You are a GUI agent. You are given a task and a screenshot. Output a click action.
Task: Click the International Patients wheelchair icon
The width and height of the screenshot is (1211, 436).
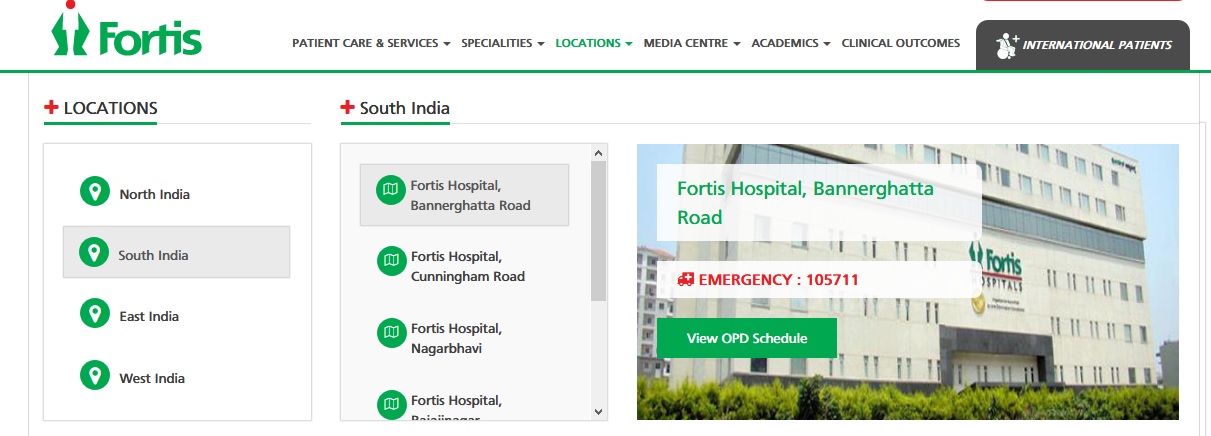tap(1007, 46)
